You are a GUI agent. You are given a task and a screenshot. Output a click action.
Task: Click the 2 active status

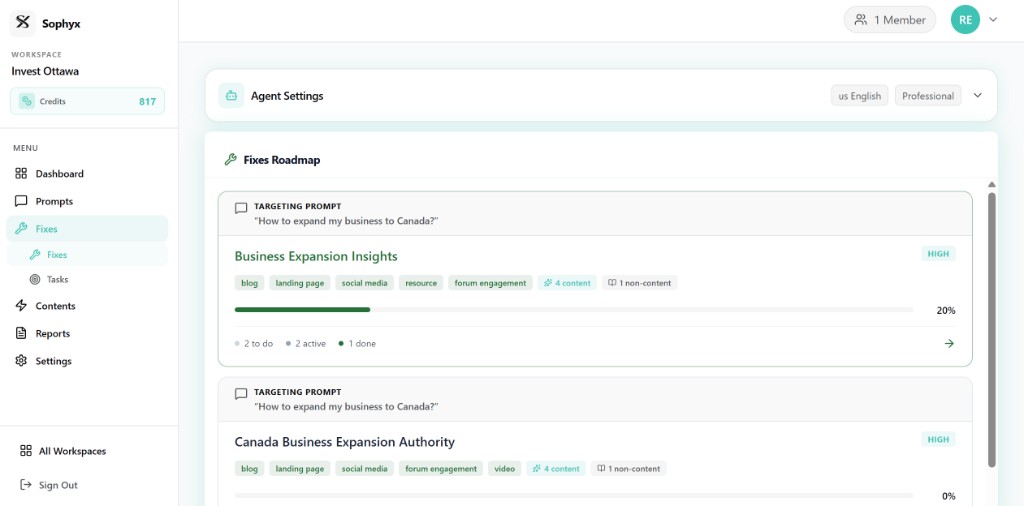point(306,343)
